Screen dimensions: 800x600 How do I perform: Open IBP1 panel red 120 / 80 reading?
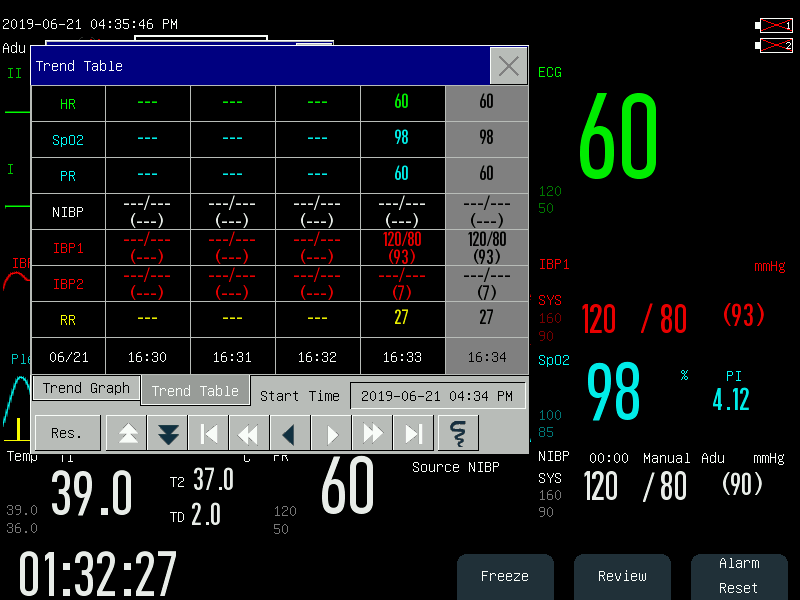coord(634,319)
